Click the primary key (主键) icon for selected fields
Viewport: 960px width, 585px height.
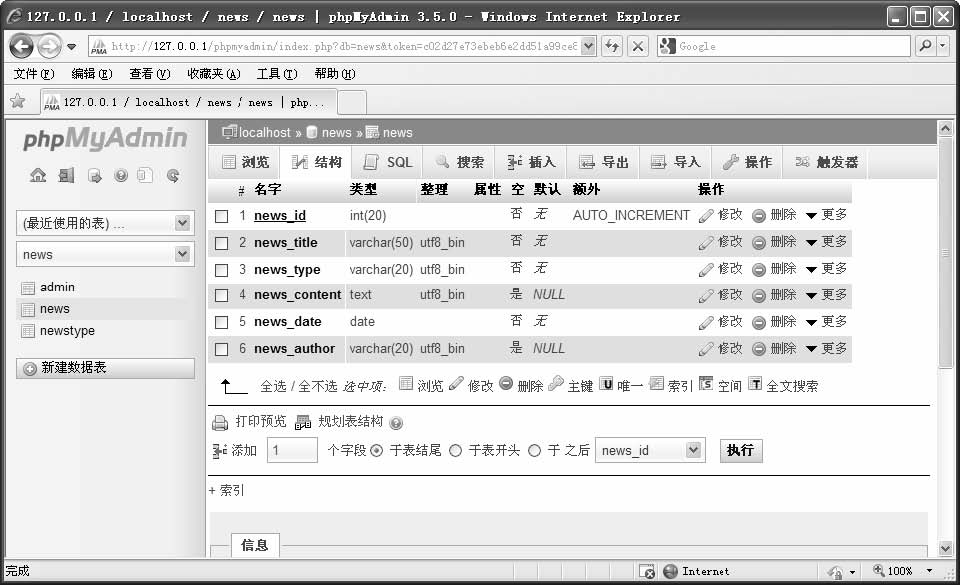pyautogui.click(x=556, y=384)
